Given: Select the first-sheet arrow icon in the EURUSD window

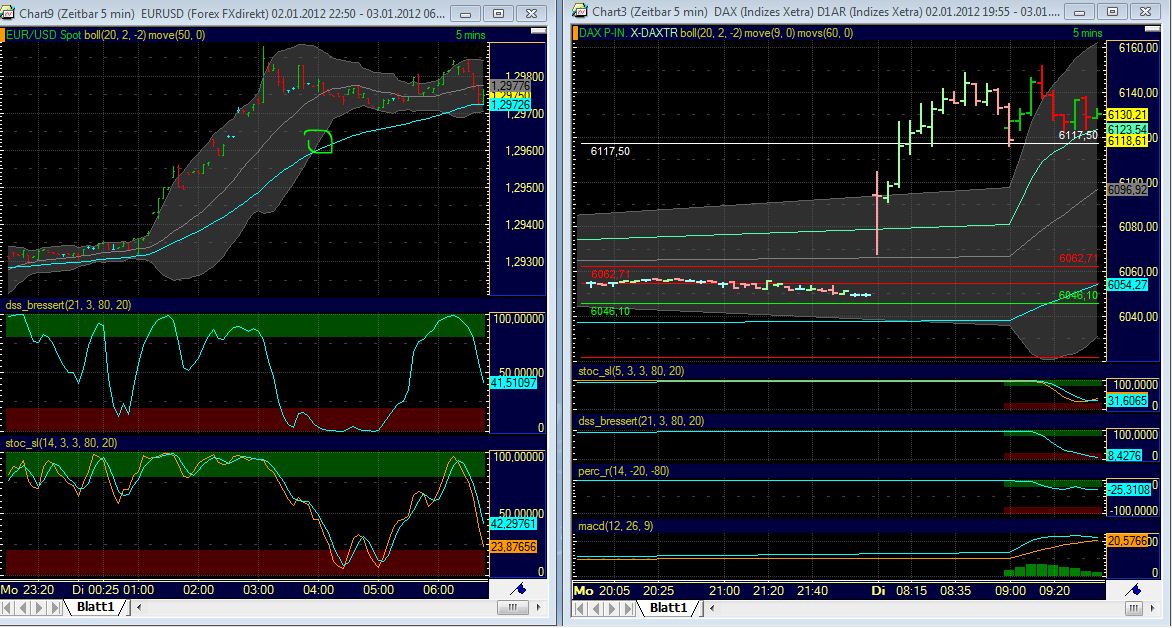Looking at the screenshot, I should pyautogui.click(x=6, y=609).
